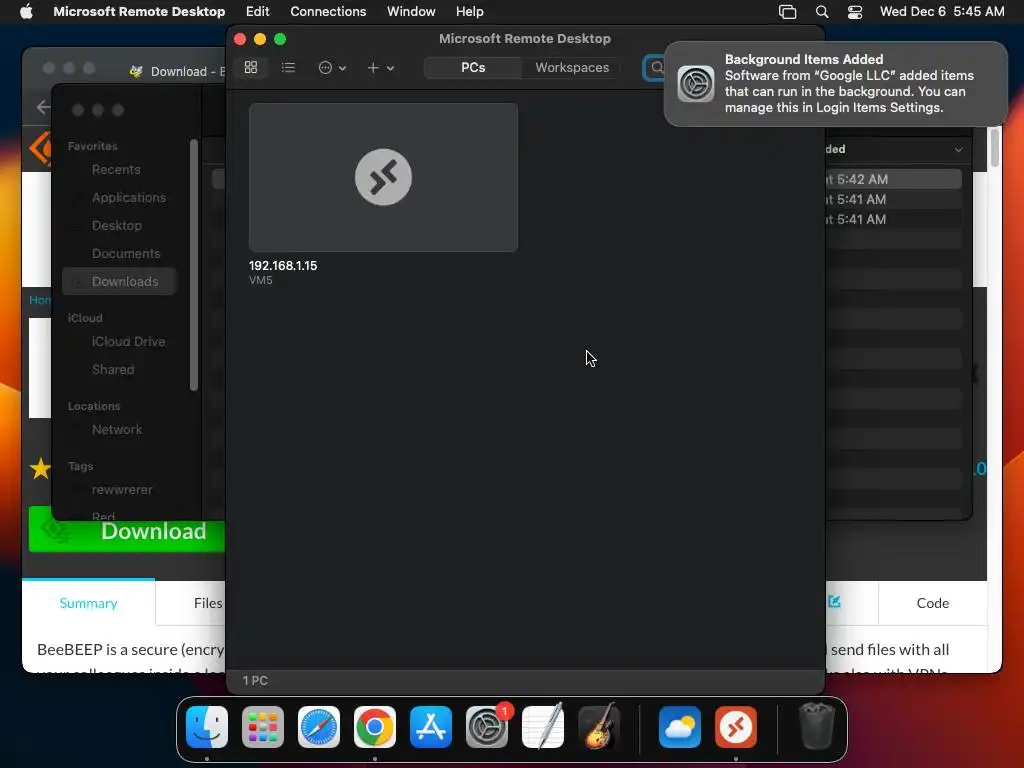
Task: Open Control Center in menu bar
Action: (855, 12)
